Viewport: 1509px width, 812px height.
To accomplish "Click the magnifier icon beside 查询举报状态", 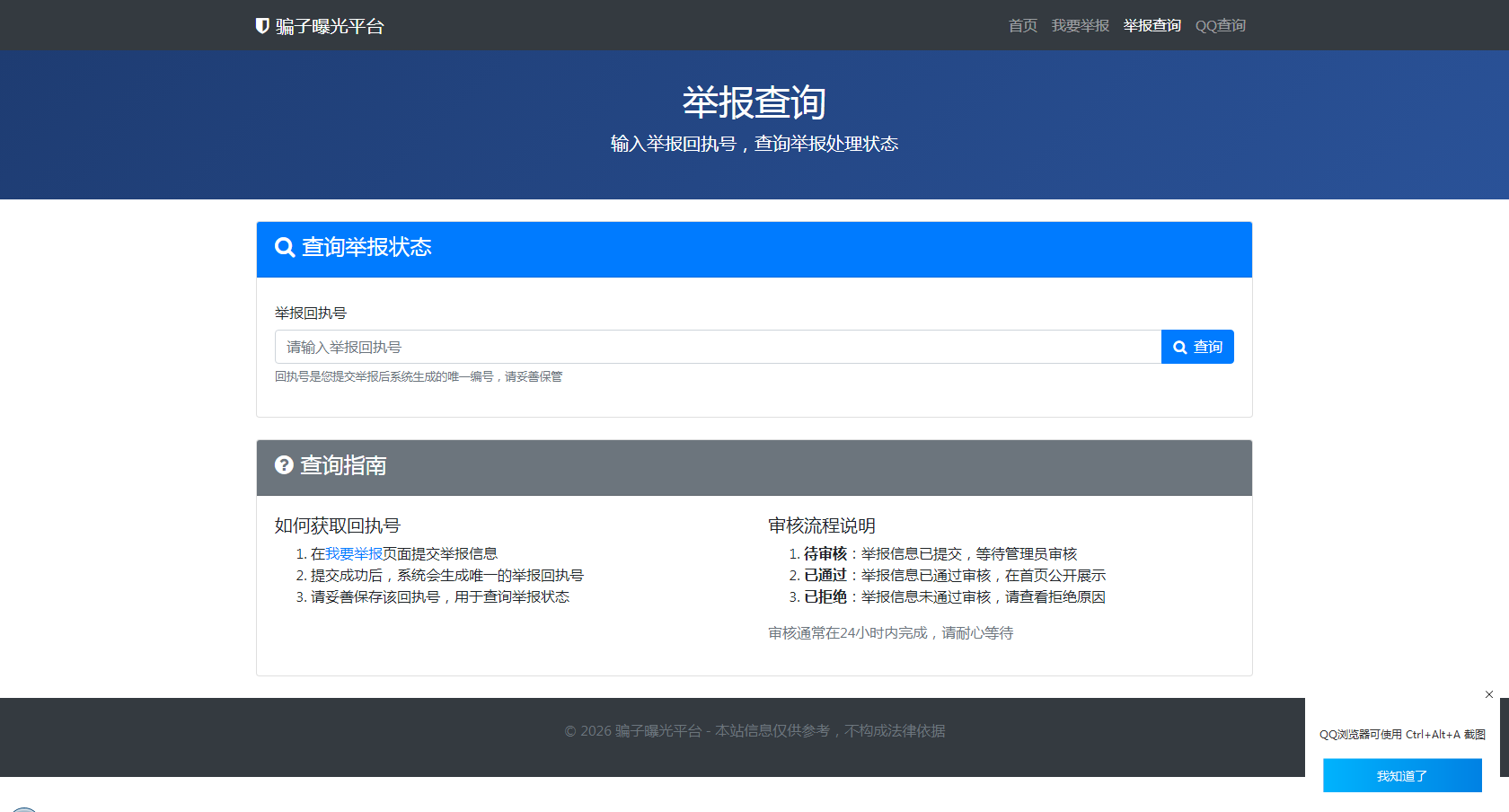I will 285,248.
